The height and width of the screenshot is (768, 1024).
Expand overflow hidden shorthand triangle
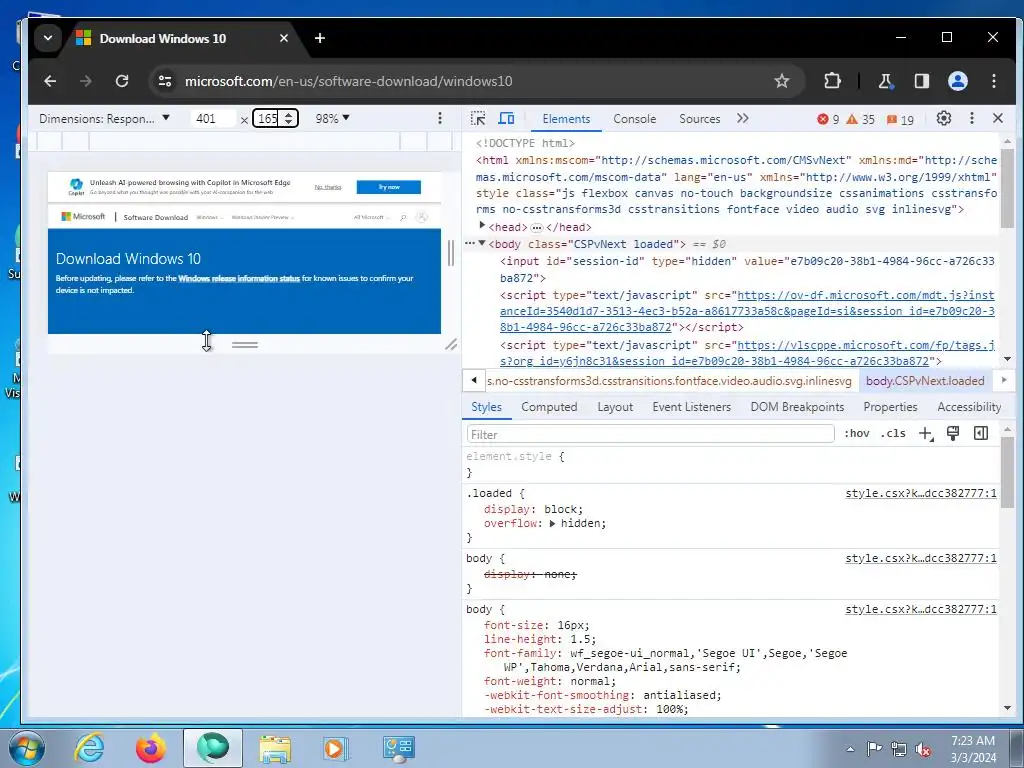(x=552, y=524)
